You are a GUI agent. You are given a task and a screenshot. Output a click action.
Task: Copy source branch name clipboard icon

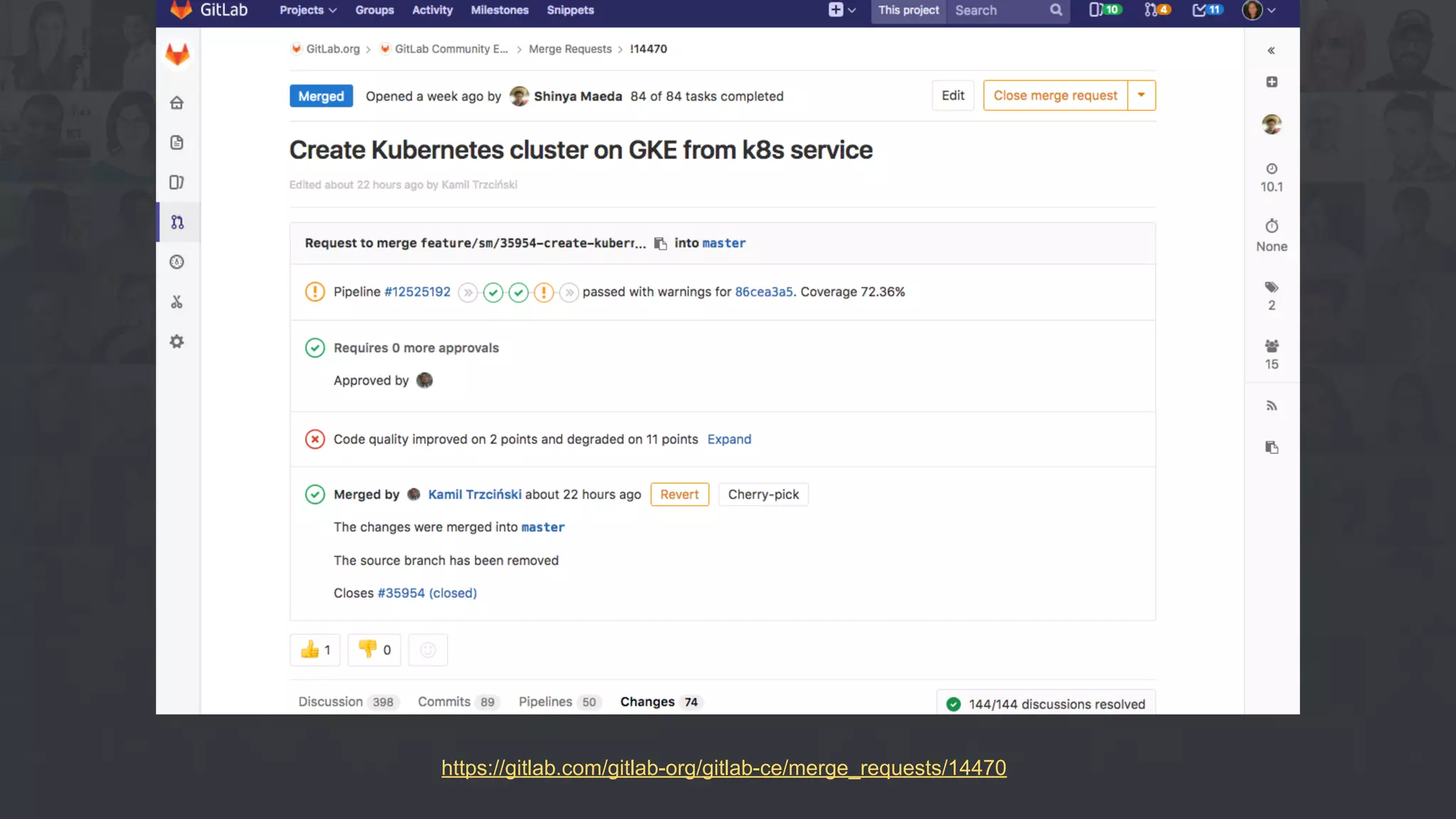click(660, 244)
